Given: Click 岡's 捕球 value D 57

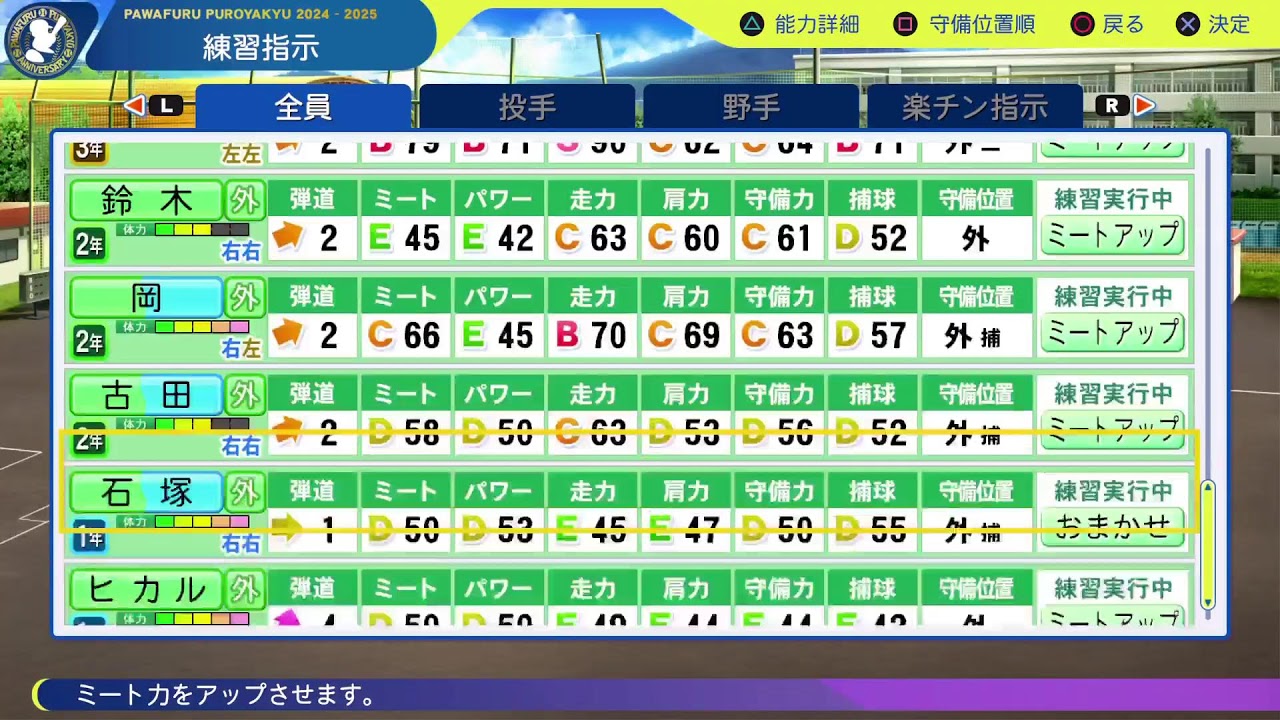Looking at the screenshot, I should (x=872, y=335).
